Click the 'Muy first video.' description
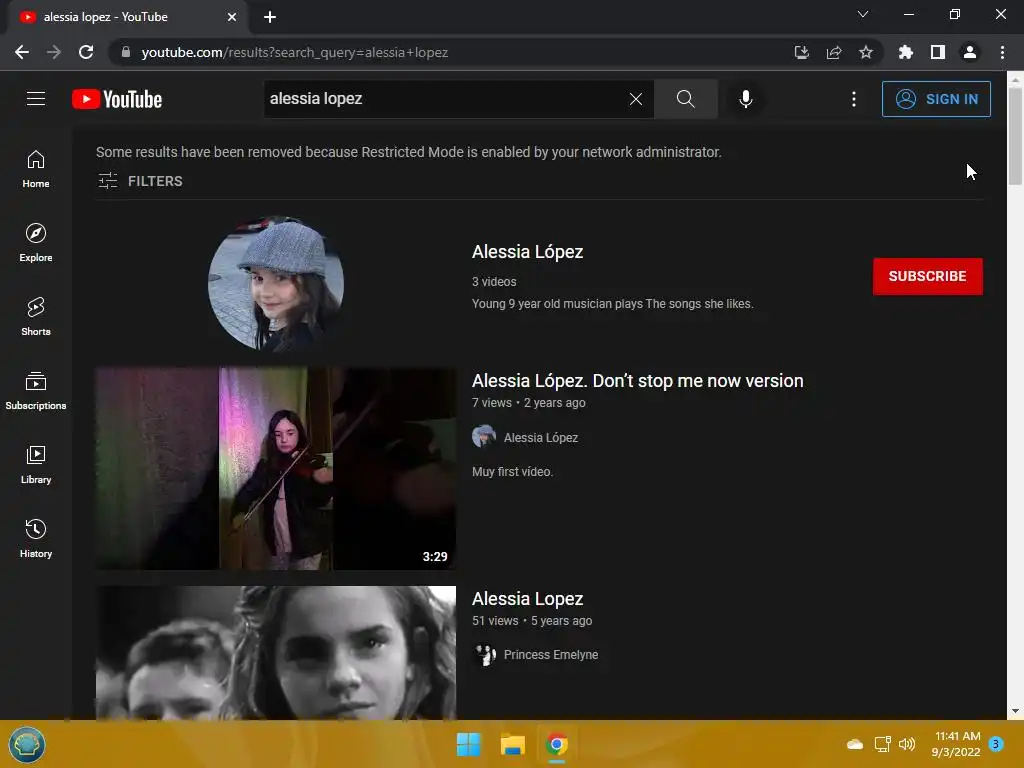Viewport: 1024px width, 768px height. [512, 472]
